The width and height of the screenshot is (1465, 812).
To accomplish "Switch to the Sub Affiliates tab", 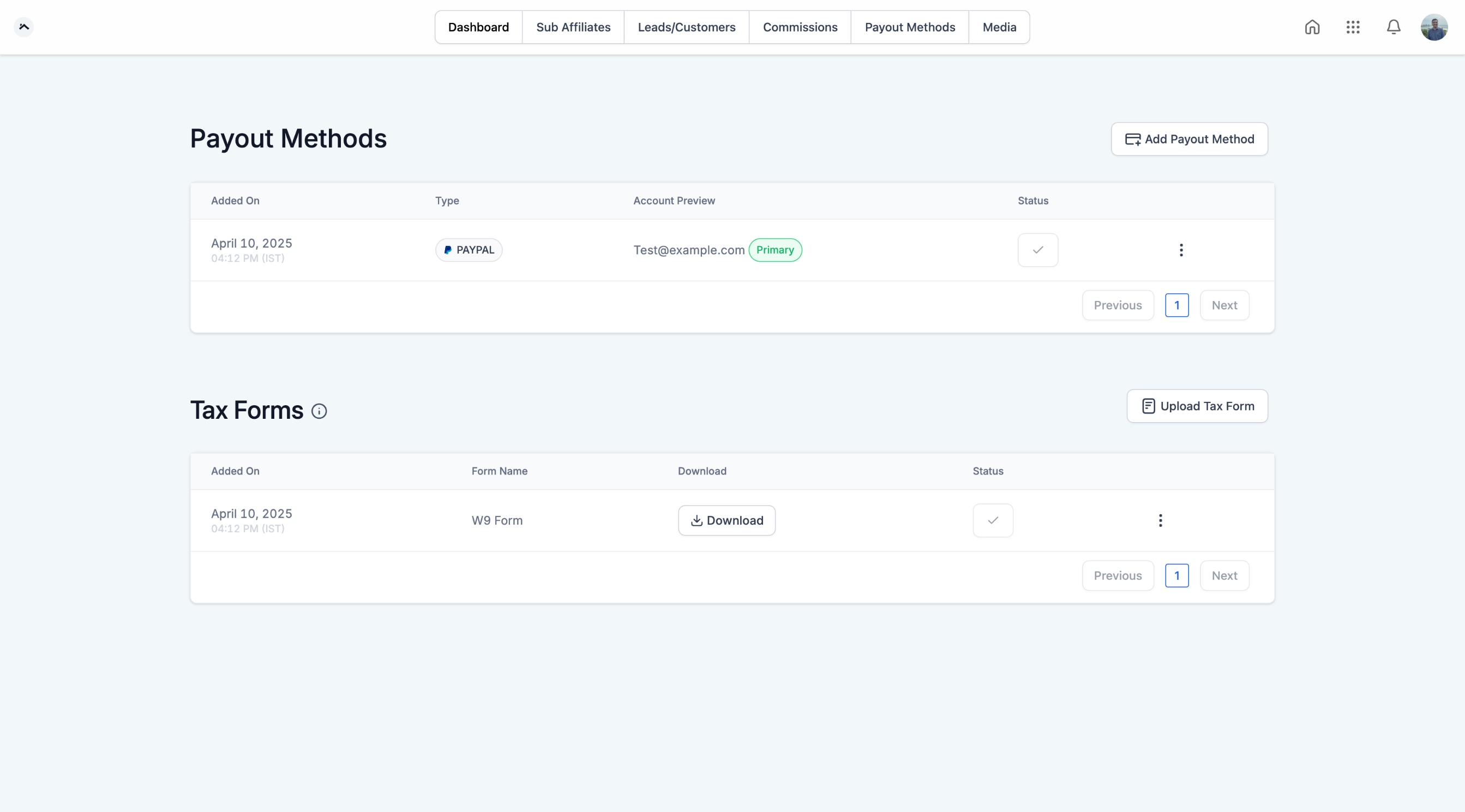I will [573, 27].
